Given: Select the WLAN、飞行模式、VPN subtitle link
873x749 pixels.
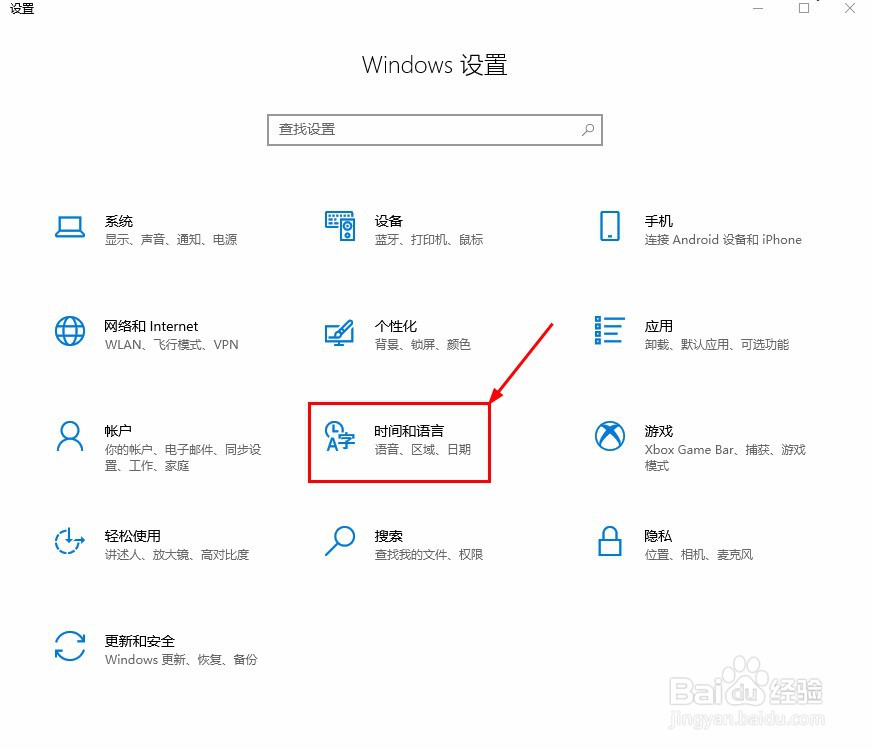Looking at the screenshot, I should [x=170, y=345].
